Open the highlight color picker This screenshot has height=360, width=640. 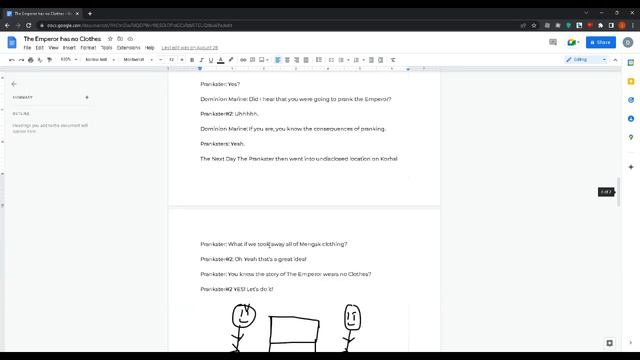(x=231, y=60)
